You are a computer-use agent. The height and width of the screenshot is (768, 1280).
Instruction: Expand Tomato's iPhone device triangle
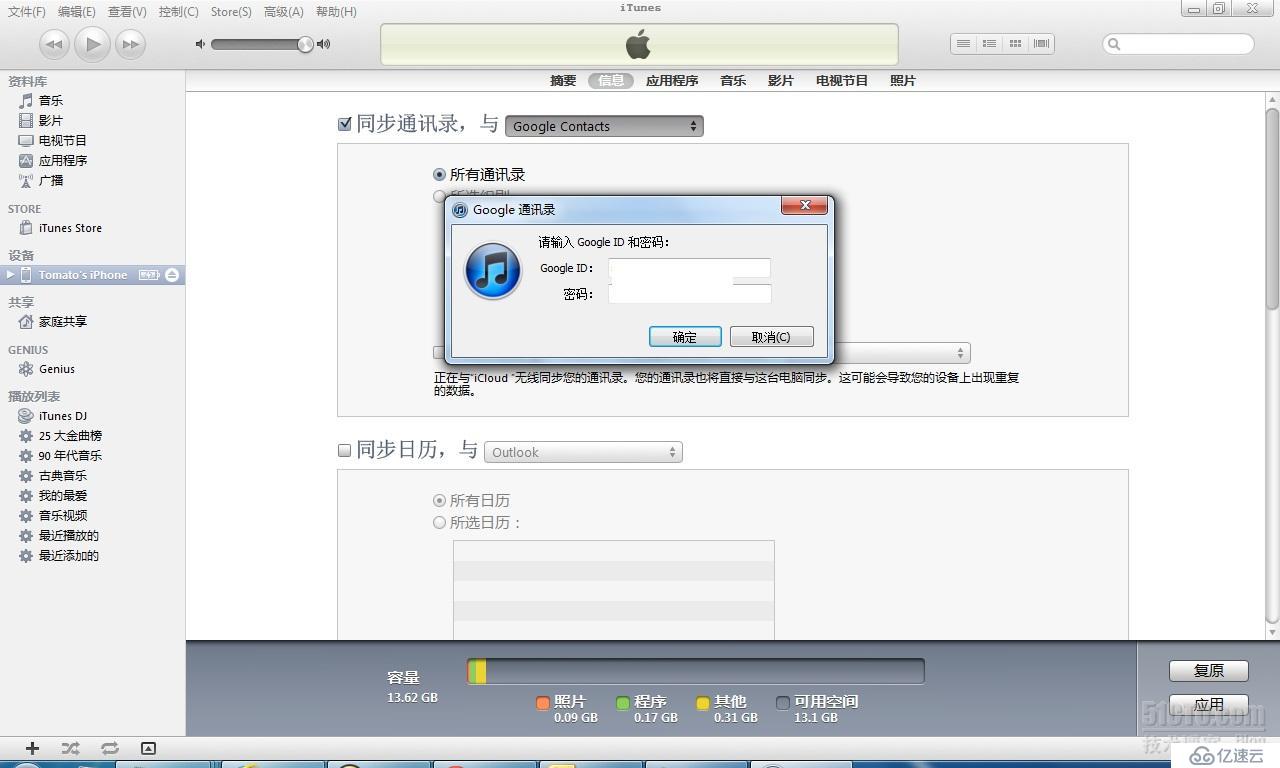click(11, 275)
